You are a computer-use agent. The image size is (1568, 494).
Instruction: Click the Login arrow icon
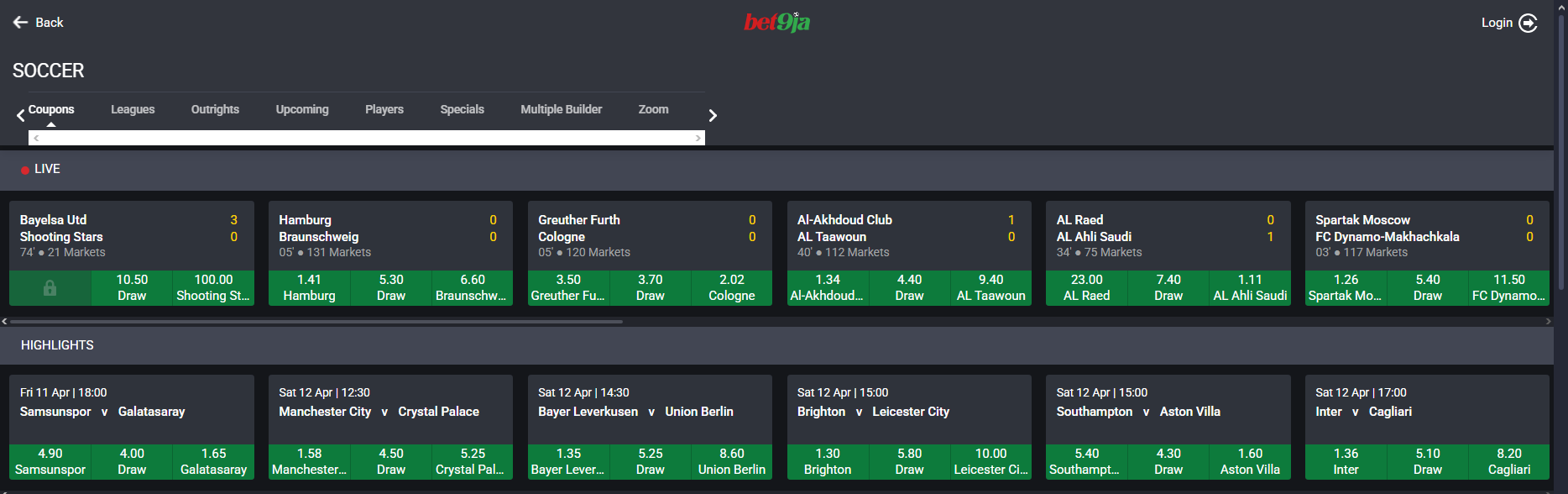(x=1529, y=23)
